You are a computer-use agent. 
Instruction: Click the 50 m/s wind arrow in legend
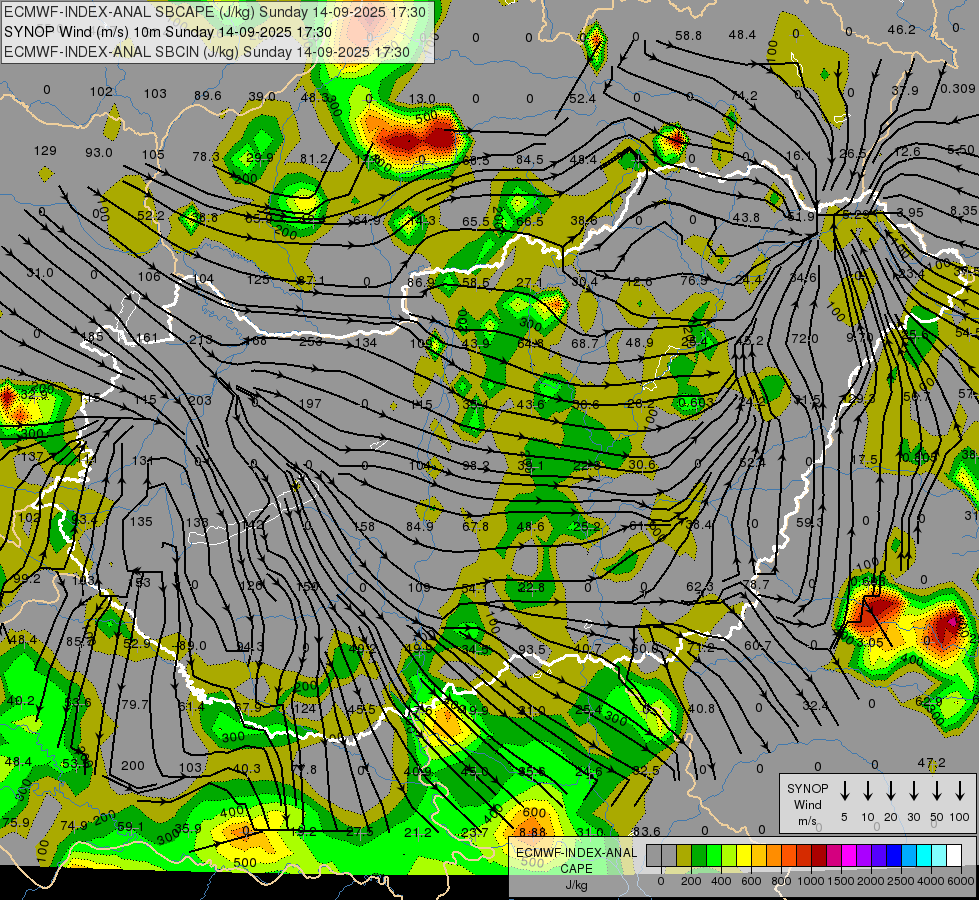click(937, 791)
